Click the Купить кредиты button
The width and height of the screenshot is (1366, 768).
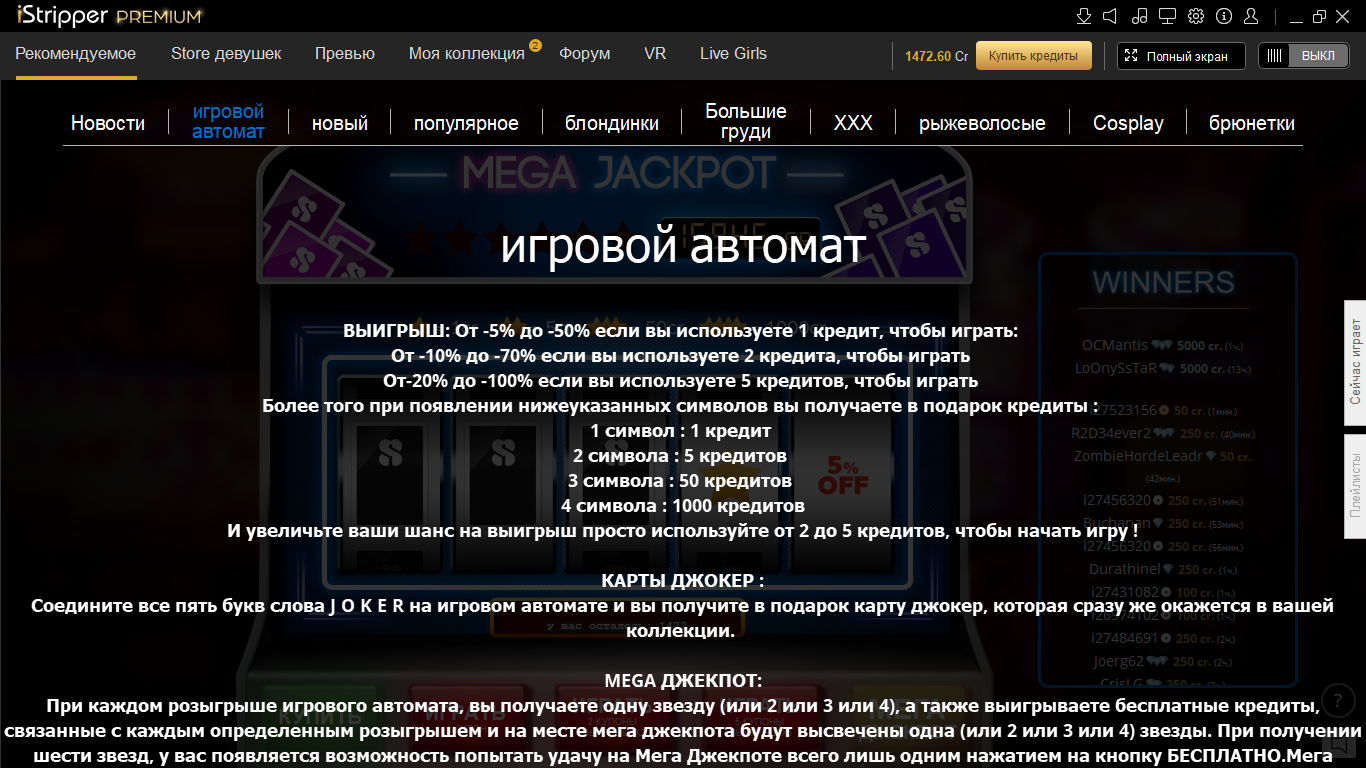click(x=1033, y=56)
